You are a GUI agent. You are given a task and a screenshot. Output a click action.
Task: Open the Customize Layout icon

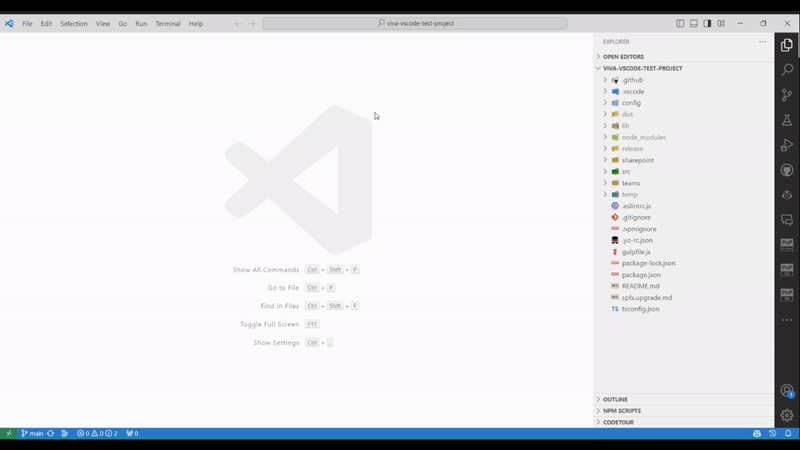click(x=721, y=23)
